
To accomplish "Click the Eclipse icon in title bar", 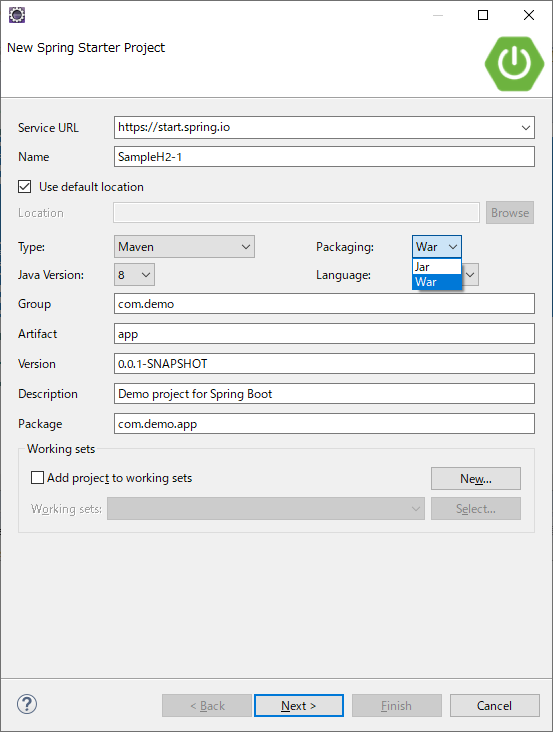I will click(x=17, y=15).
